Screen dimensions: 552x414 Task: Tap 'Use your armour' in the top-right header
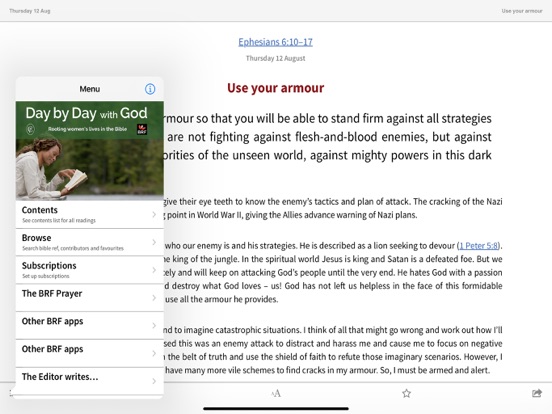point(522,11)
